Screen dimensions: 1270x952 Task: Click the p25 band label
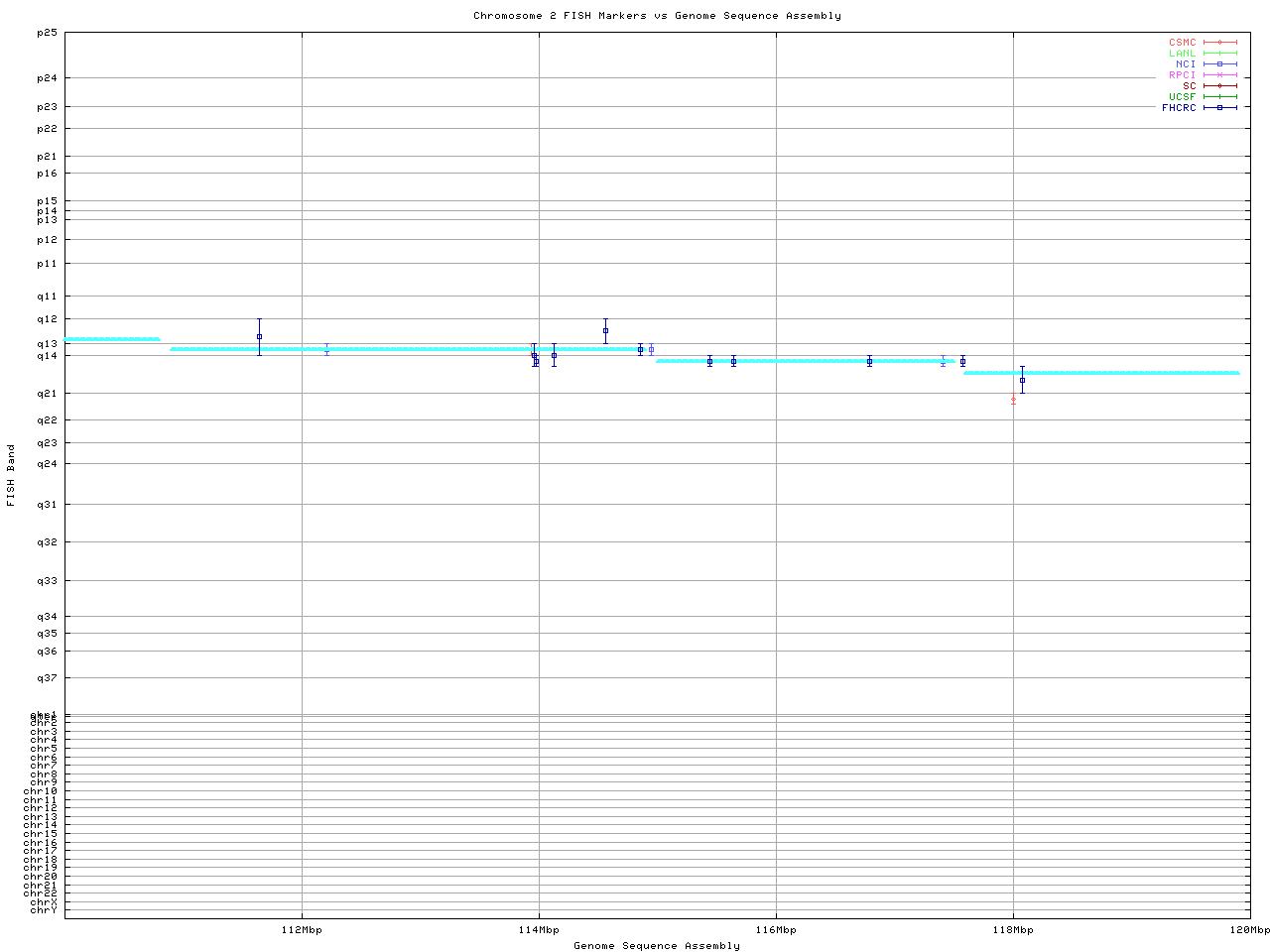[x=47, y=33]
